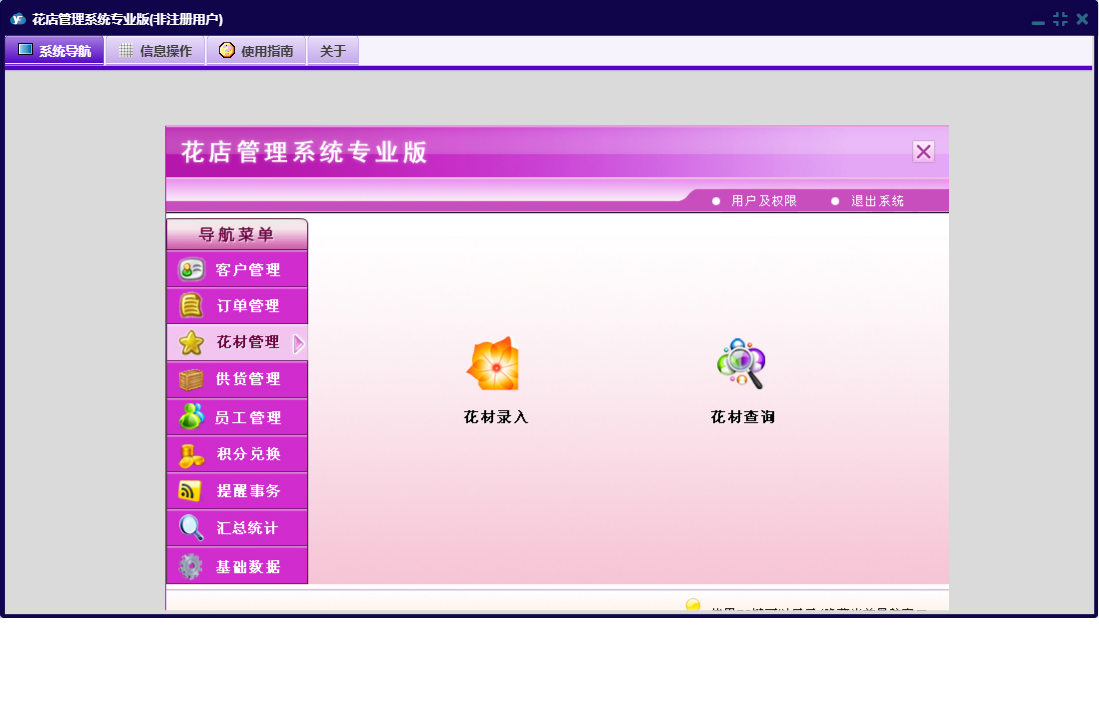The width and height of the screenshot is (1099, 723).
Task: Click the lightbulb tip icon at bottom
Action: point(692,605)
